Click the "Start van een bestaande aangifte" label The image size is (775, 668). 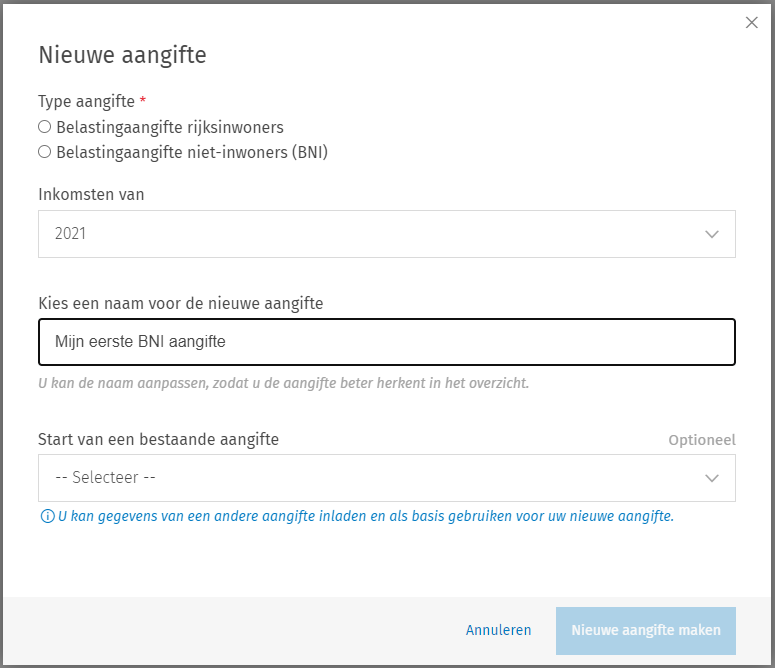point(158,439)
